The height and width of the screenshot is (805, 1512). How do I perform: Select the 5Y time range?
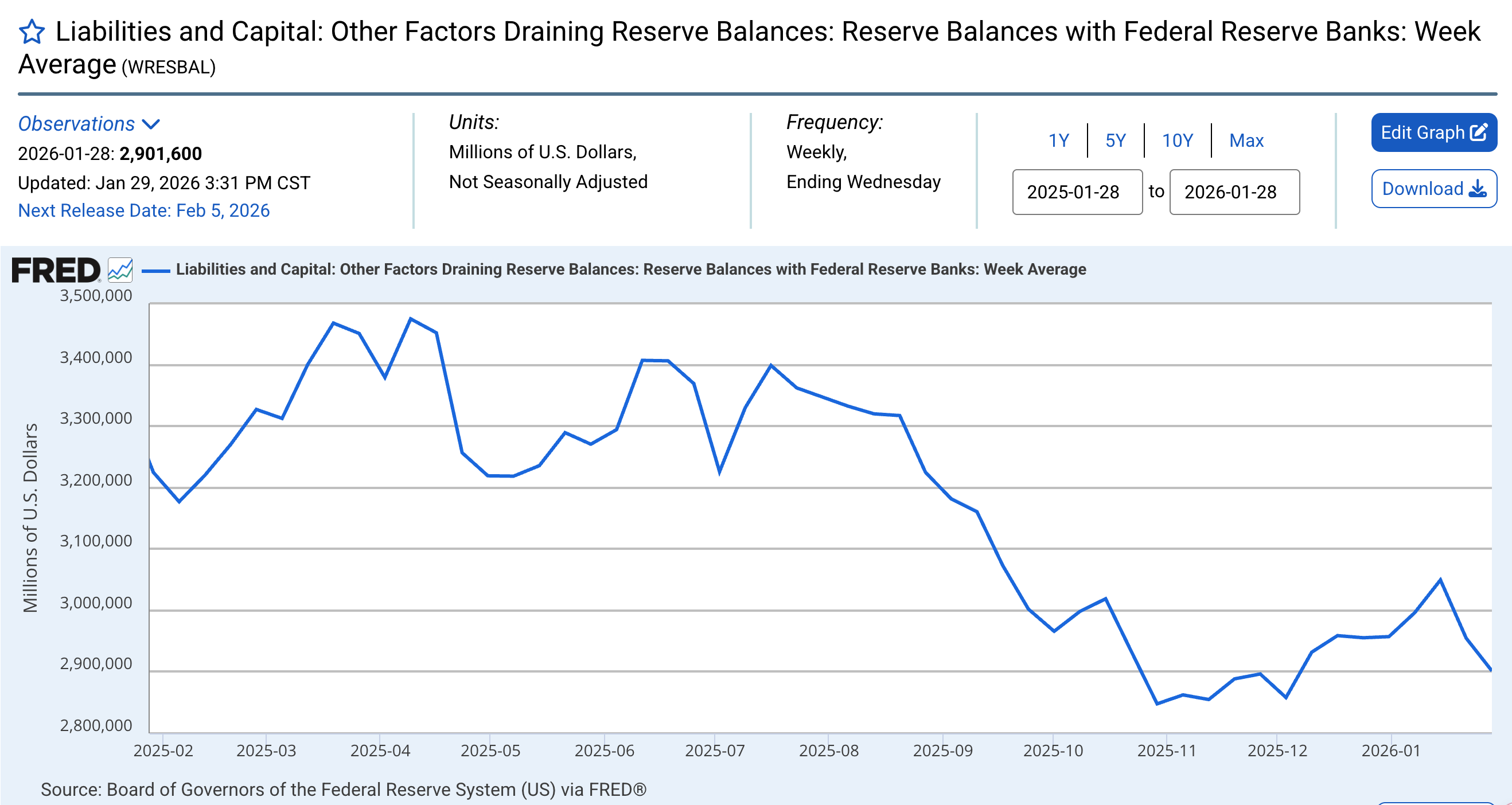coord(1115,141)
